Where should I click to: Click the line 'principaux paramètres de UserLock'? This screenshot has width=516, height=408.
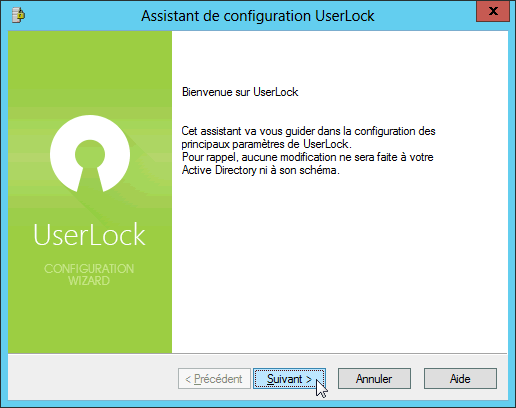pyautogui.click(x=267, y=144)
